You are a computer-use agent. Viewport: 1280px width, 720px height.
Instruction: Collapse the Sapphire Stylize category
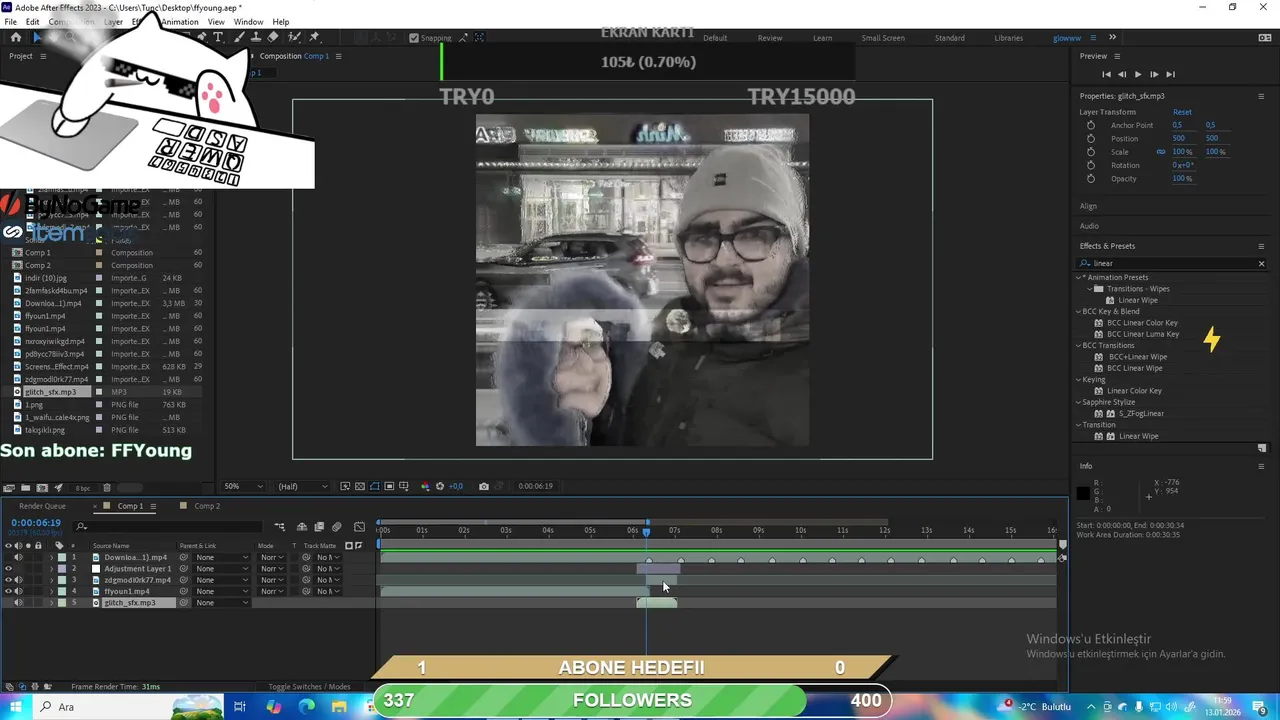pyautogui.click(x=1080, y=402)
